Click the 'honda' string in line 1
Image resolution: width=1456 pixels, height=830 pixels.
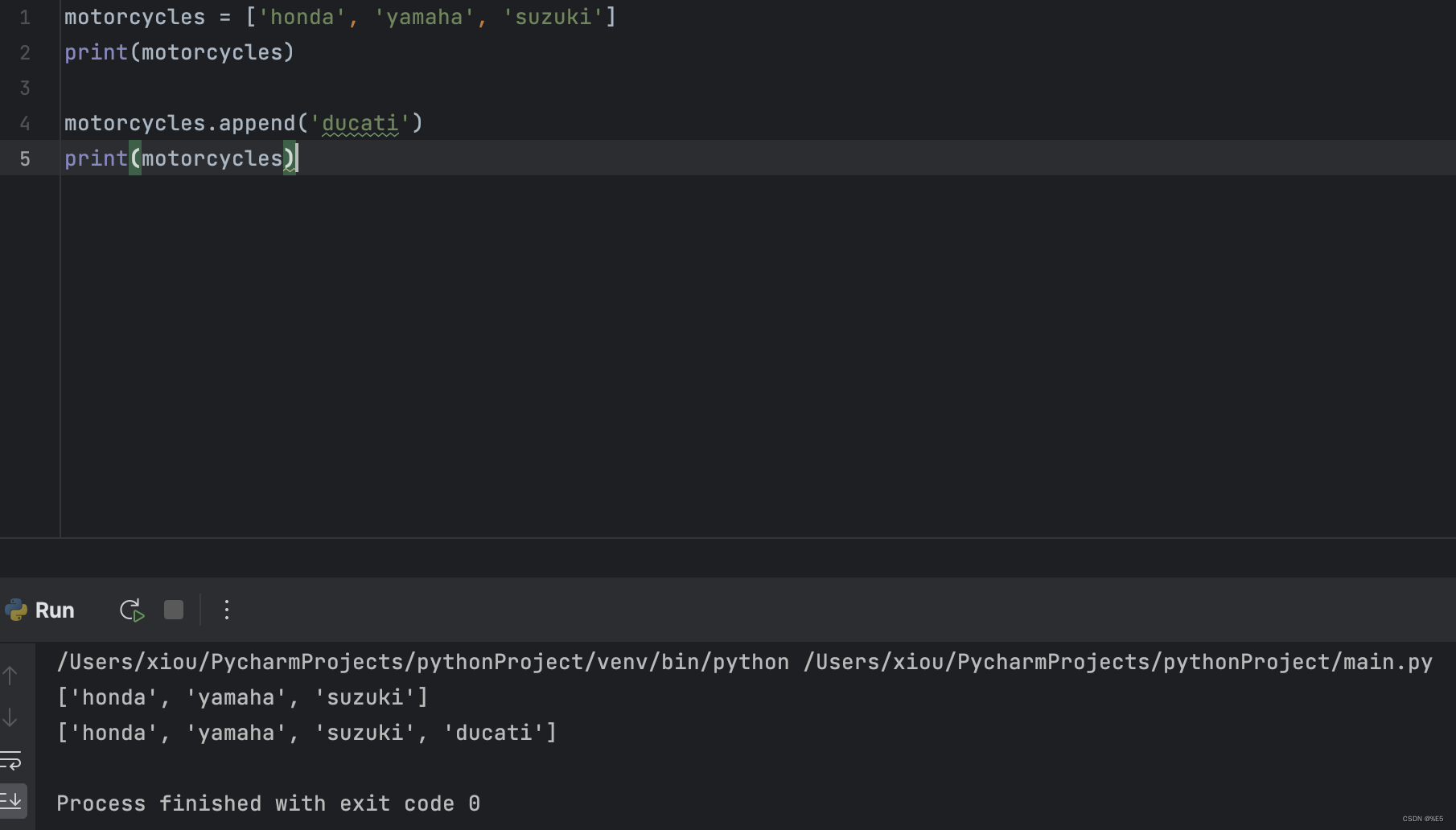[302, 17]
